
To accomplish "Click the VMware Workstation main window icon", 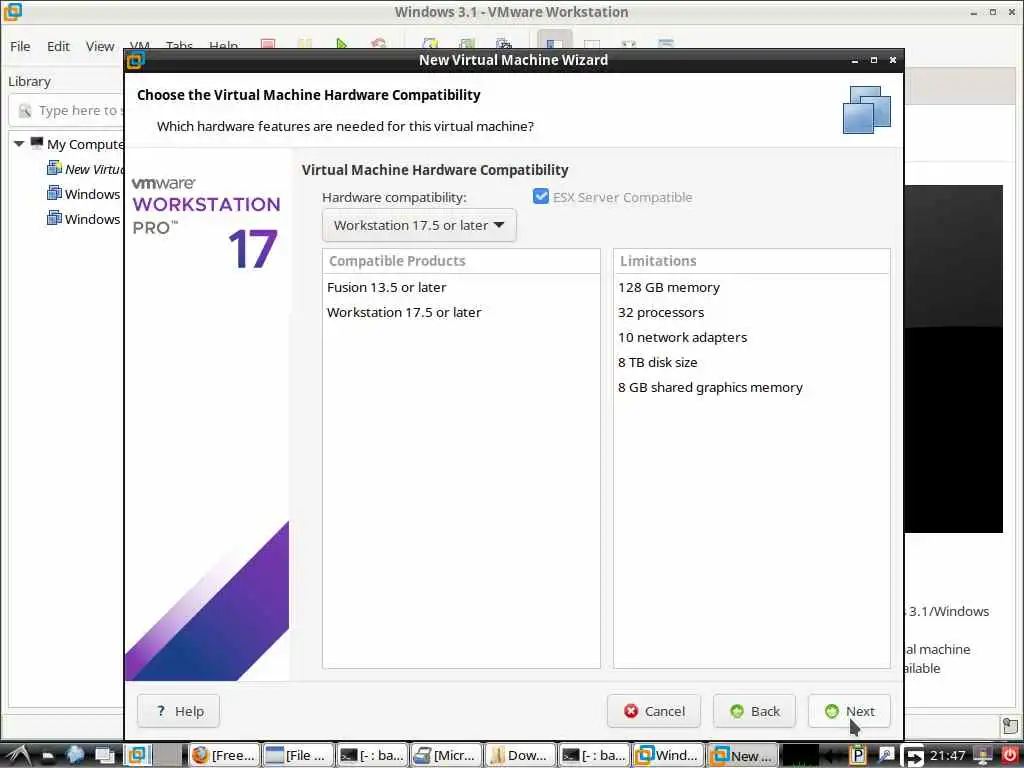I will [12, 12].
